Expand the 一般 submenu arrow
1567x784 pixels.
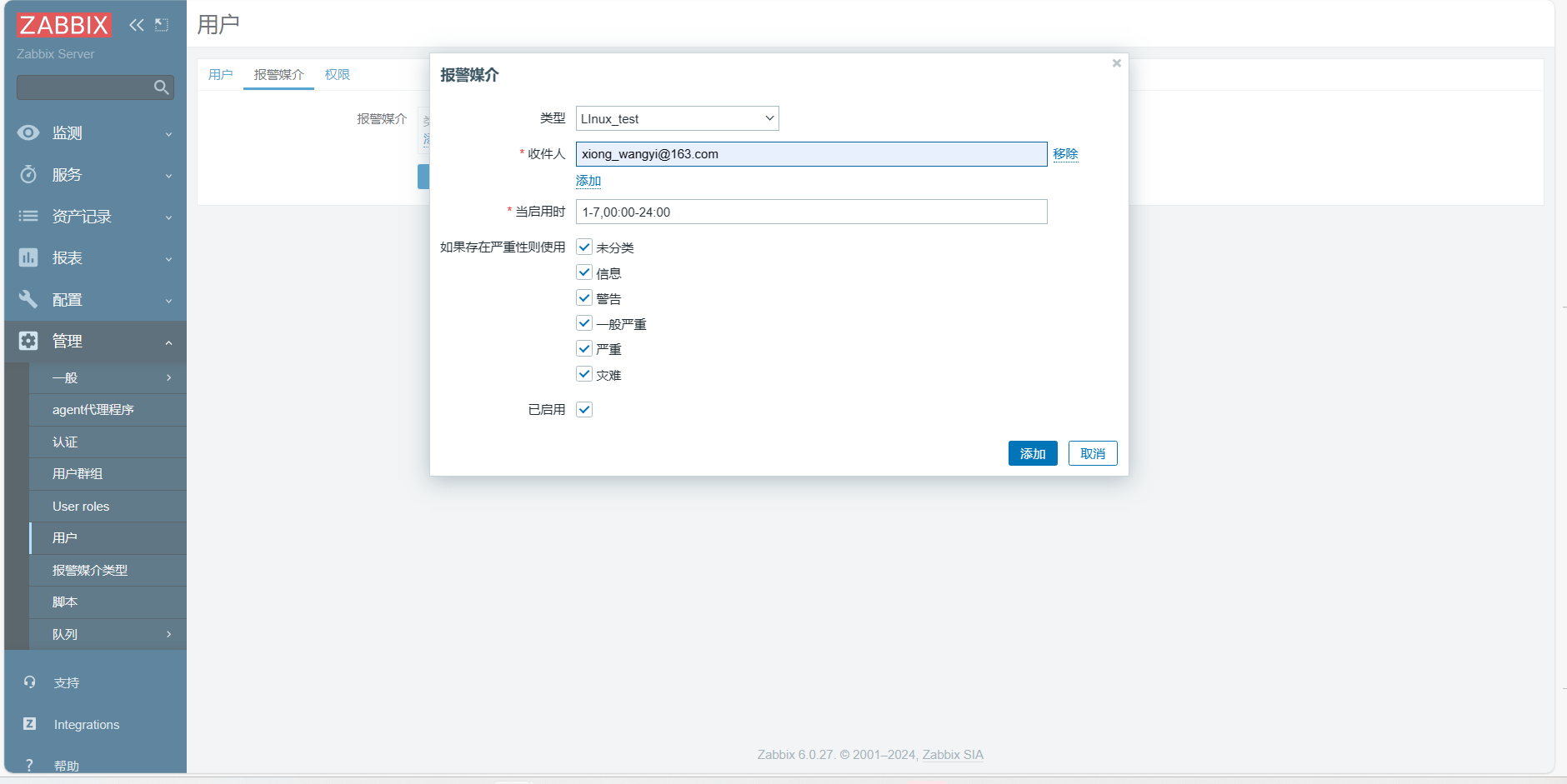point(168,377)
